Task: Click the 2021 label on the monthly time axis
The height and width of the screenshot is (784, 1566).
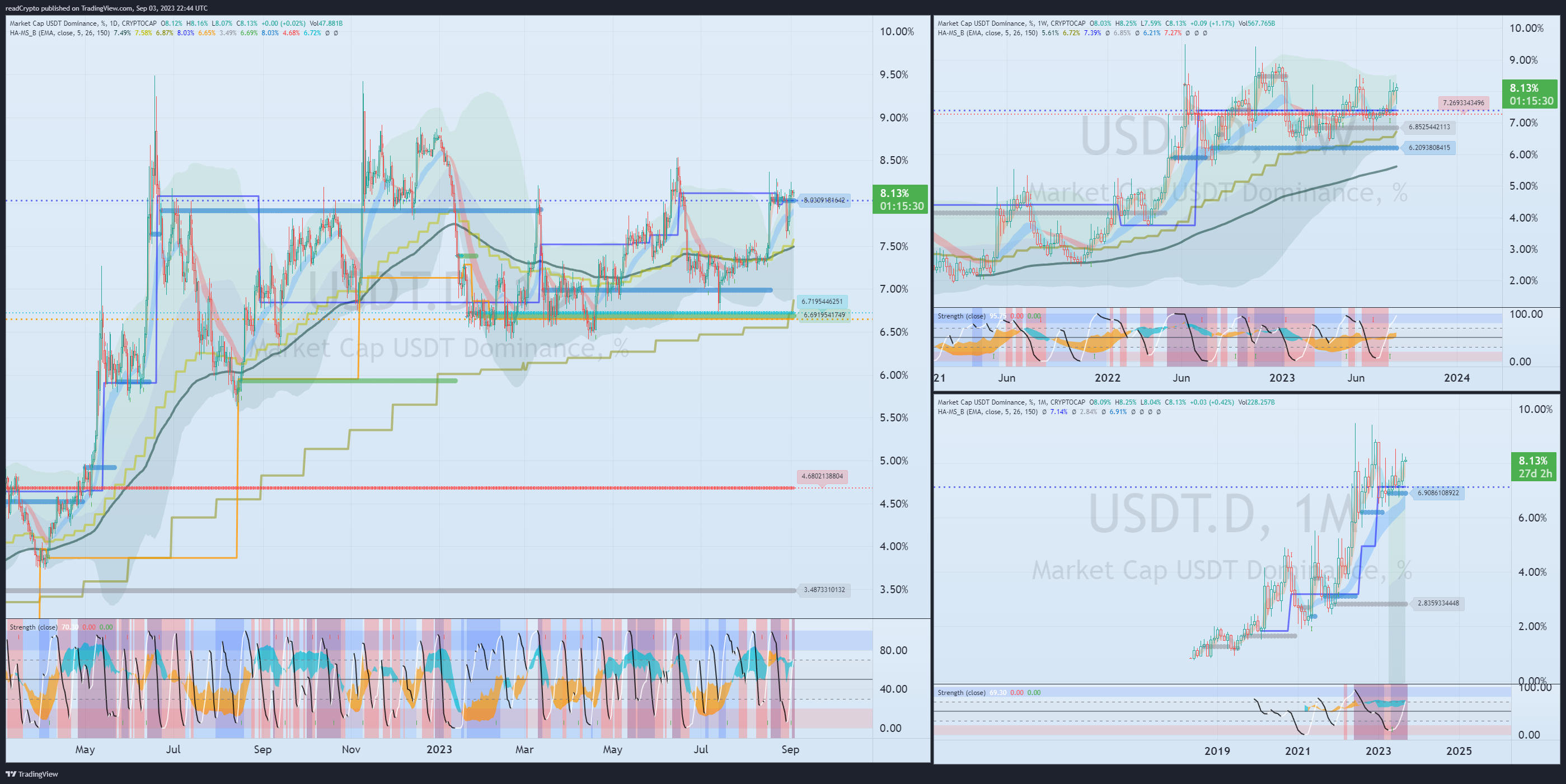Action: pos(1298,751)
